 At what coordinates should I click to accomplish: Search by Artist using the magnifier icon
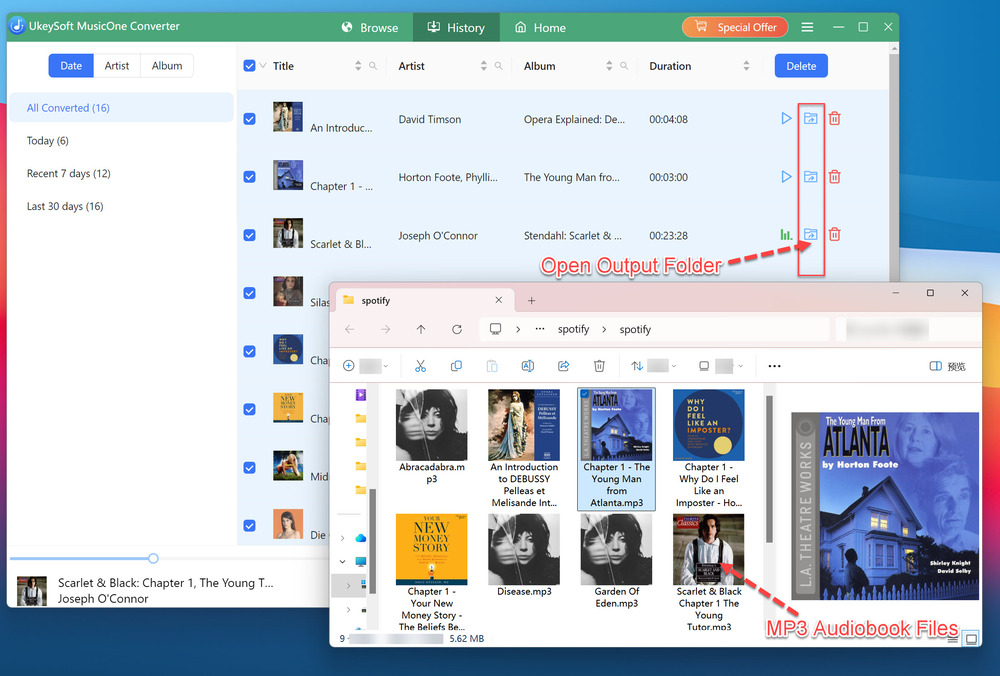pyautogui.click(x=499, y=66)
